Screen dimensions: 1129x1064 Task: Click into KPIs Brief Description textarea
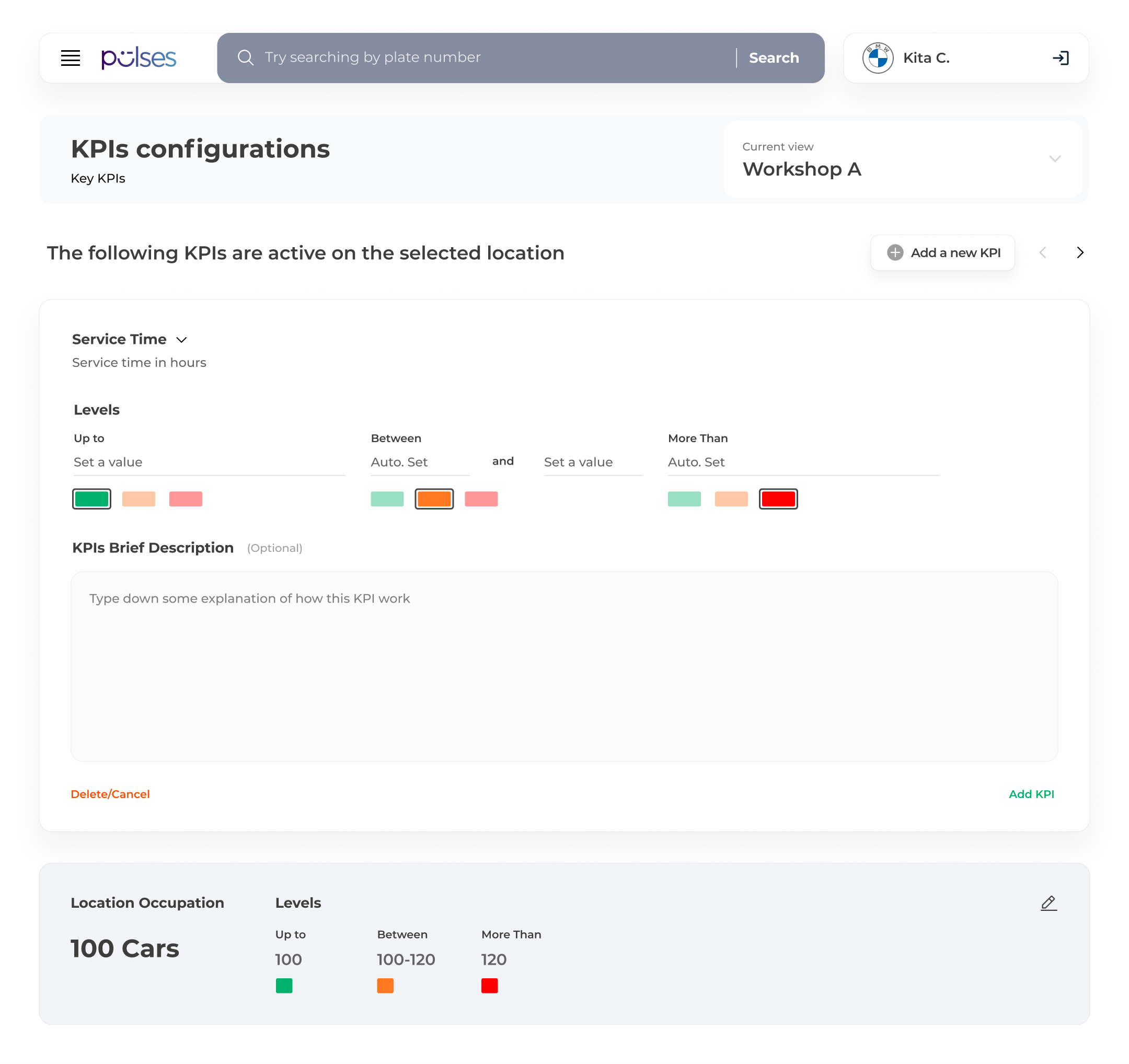click(x=564, y=666)
